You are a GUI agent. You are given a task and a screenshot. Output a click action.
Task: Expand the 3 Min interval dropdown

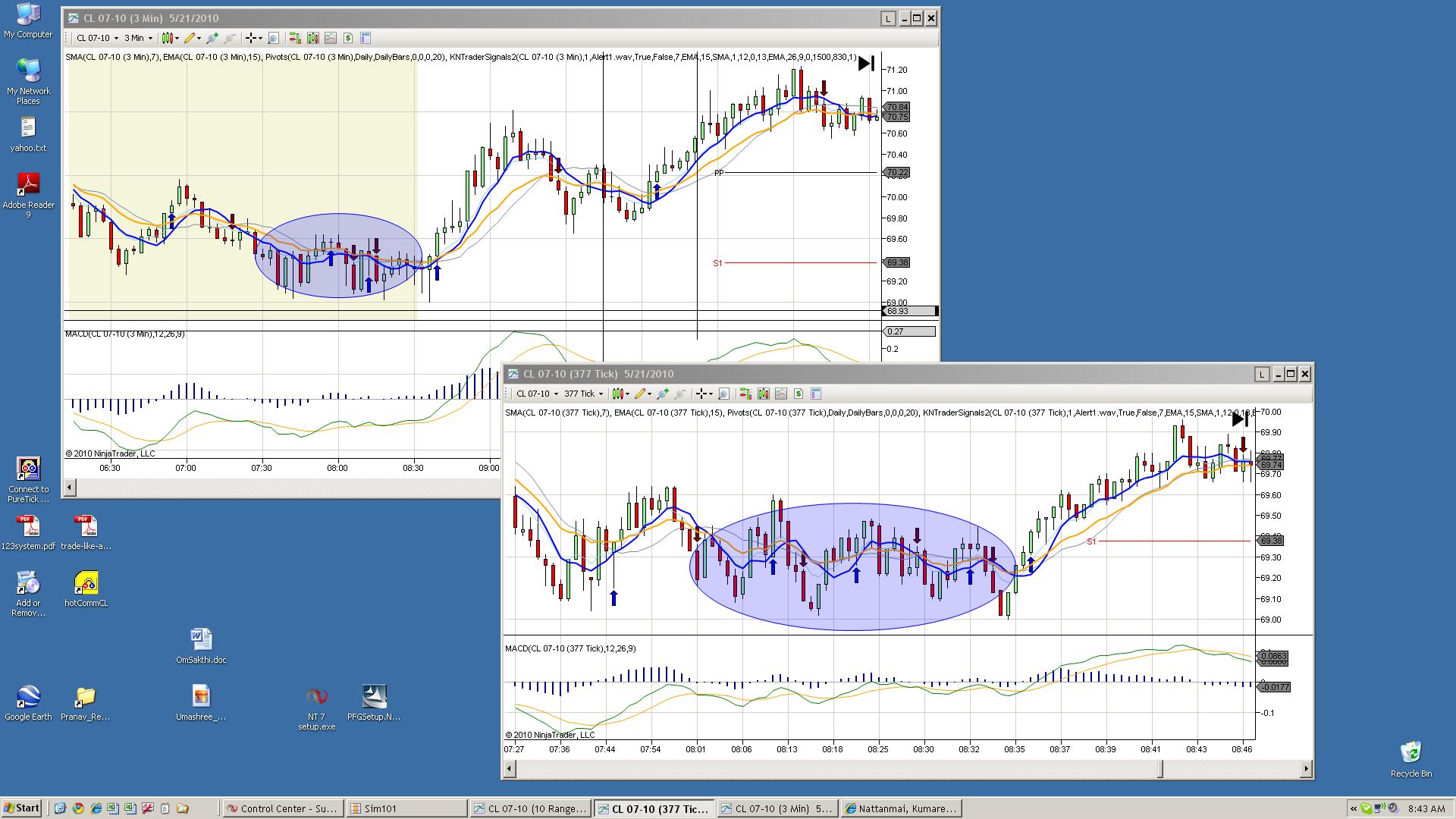click(x=139, y=38)
